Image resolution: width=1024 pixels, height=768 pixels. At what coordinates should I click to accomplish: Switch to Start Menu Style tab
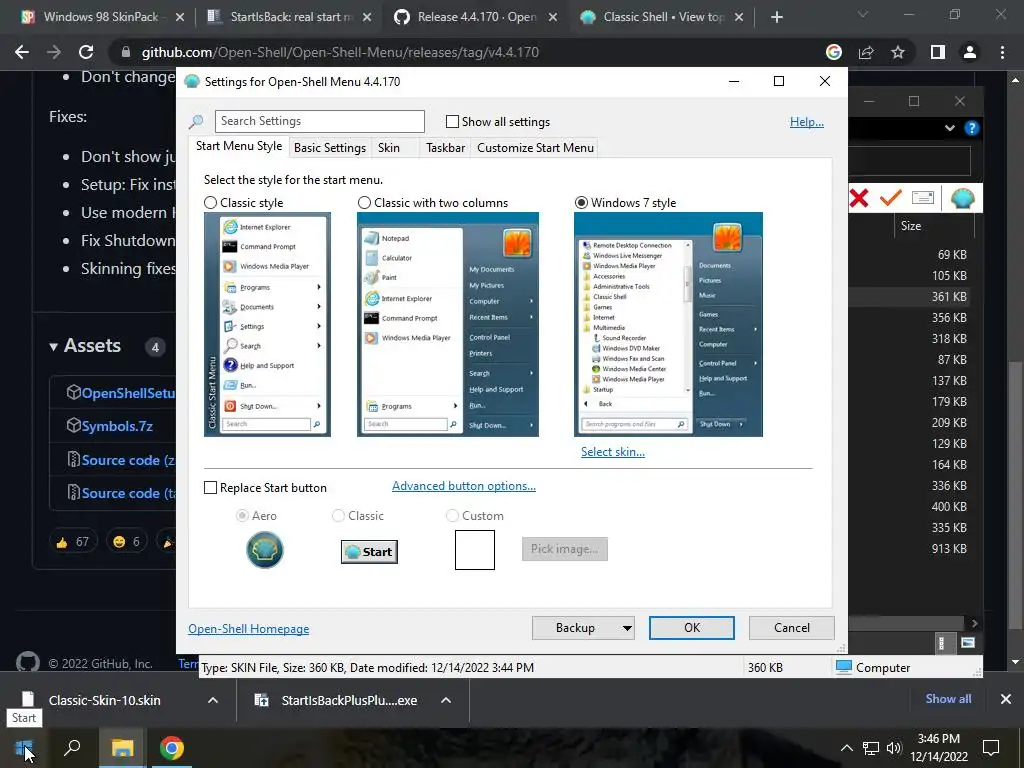coord(239,146)
